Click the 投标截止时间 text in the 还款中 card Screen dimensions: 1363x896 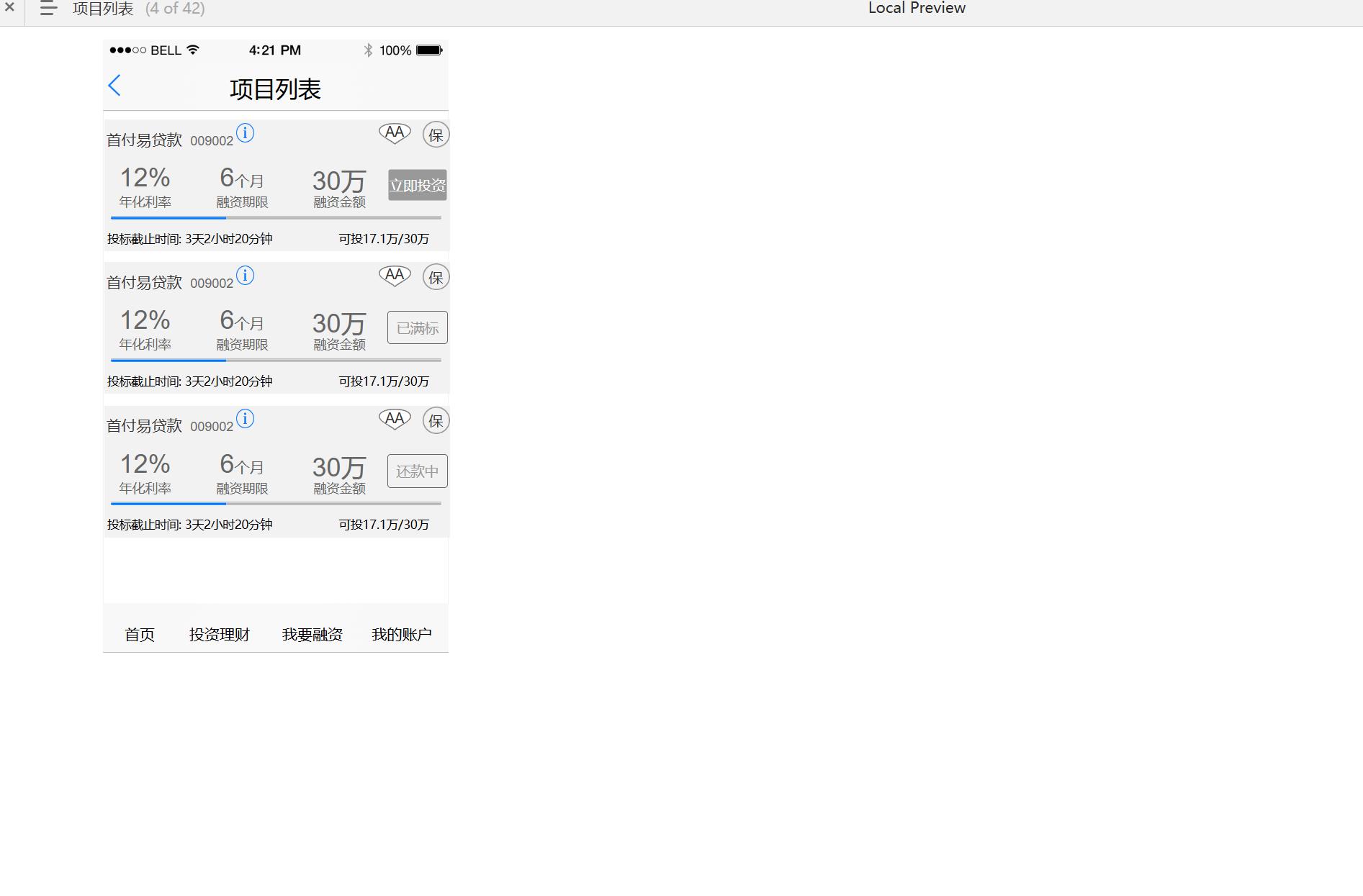(190, 525)
